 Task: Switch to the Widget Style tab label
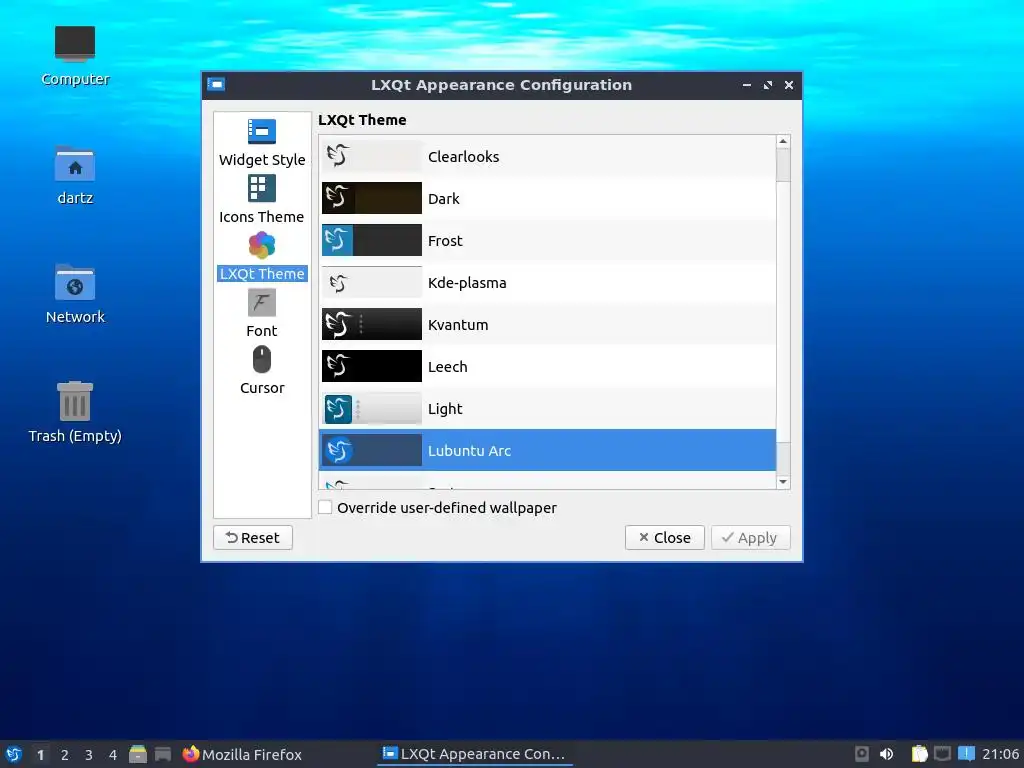coord(262,160)
